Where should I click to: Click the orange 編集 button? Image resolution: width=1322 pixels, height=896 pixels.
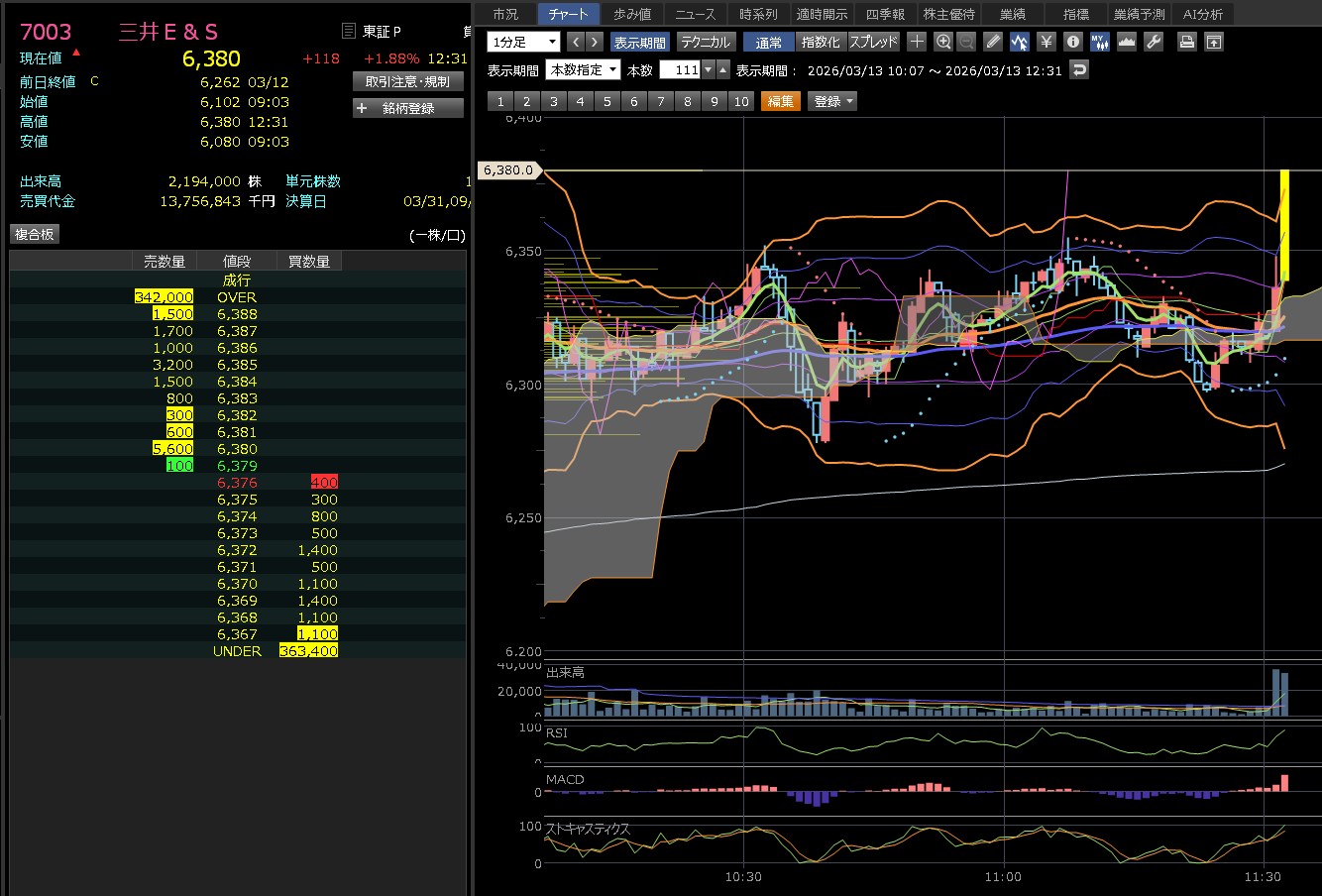[780, 101]
